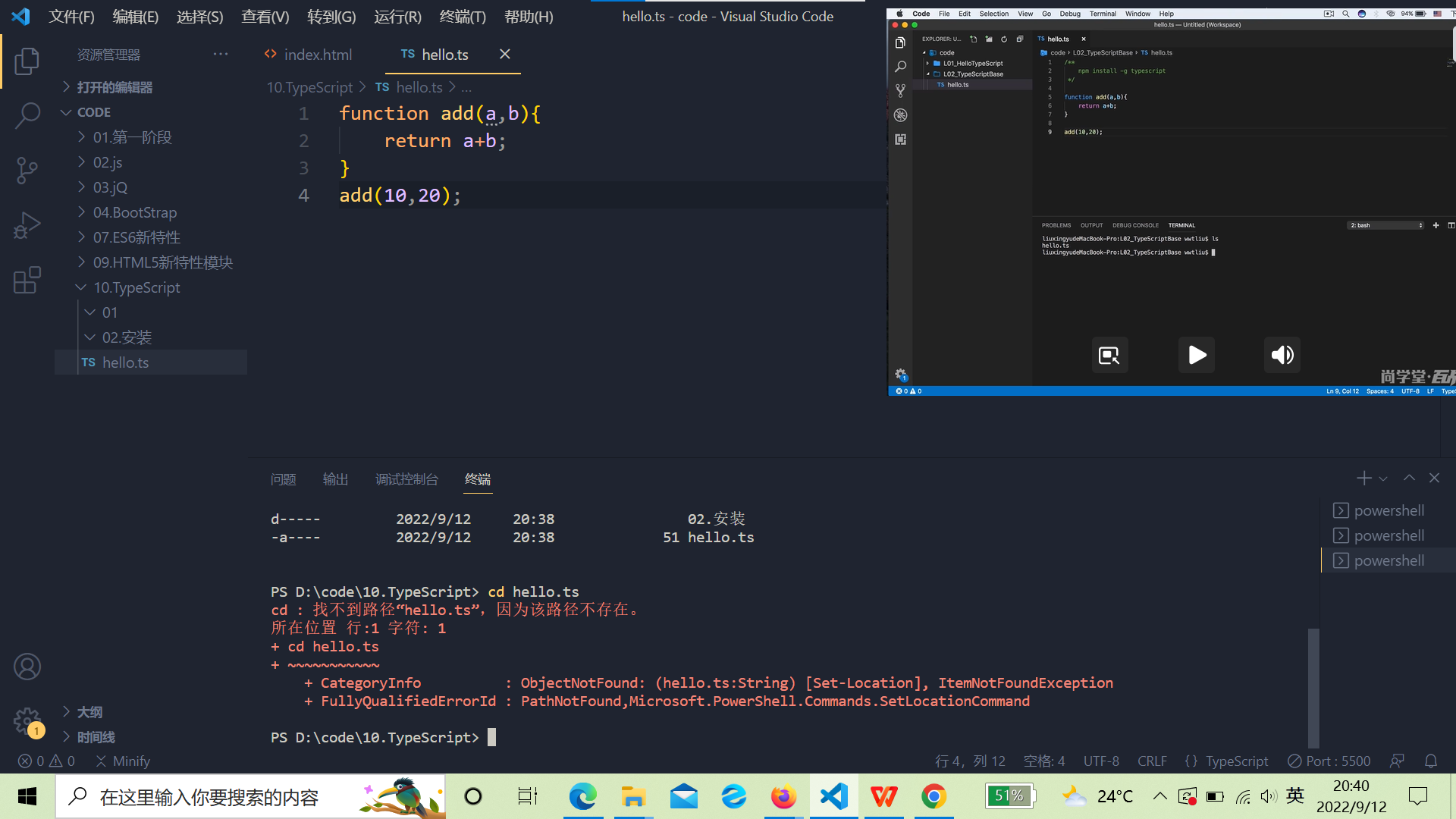Select the third powershell terminal
The height and width of the screenshot is (819, 1456).
pos(1389,560)
